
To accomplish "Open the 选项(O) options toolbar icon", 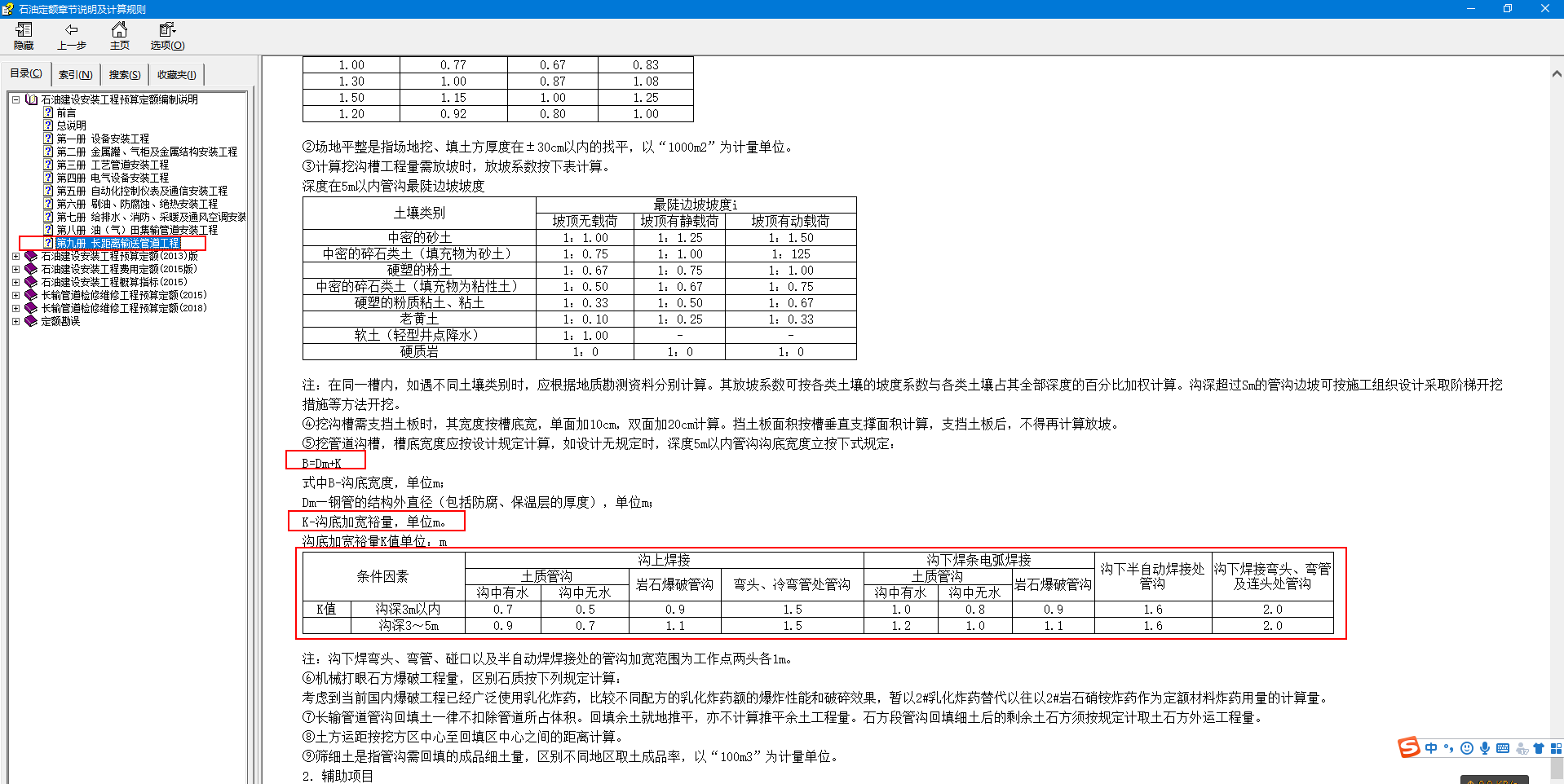I will click(167, 30).
